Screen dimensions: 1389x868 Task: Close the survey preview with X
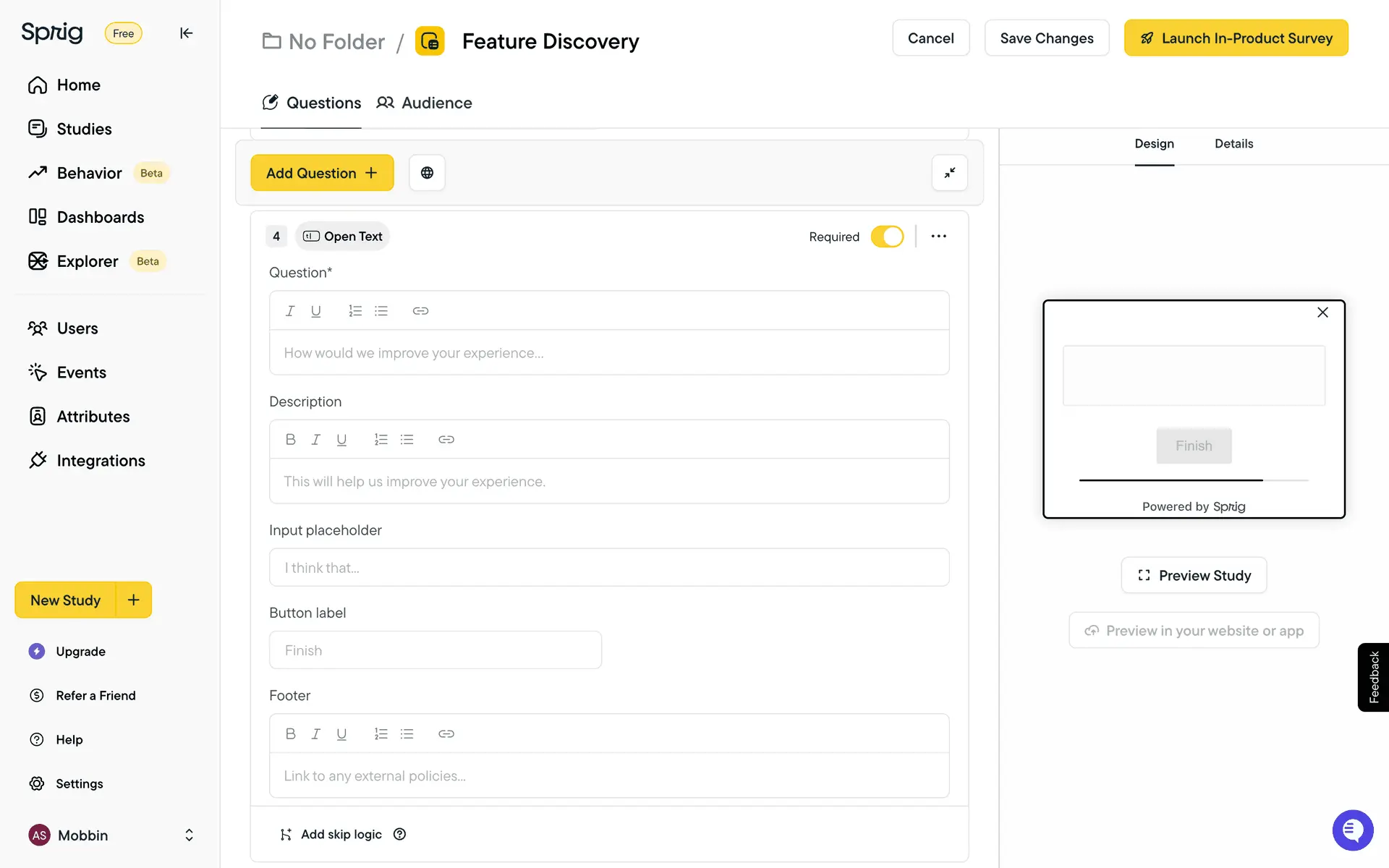(x=1322, y=312)
